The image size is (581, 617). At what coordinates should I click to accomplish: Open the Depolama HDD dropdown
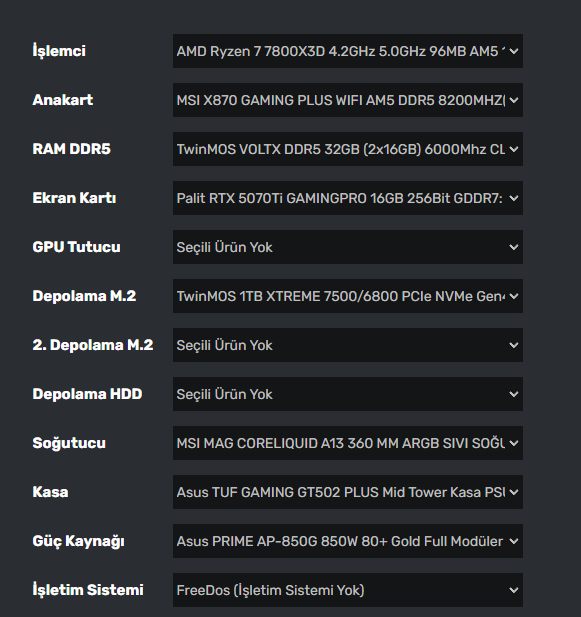348,394
